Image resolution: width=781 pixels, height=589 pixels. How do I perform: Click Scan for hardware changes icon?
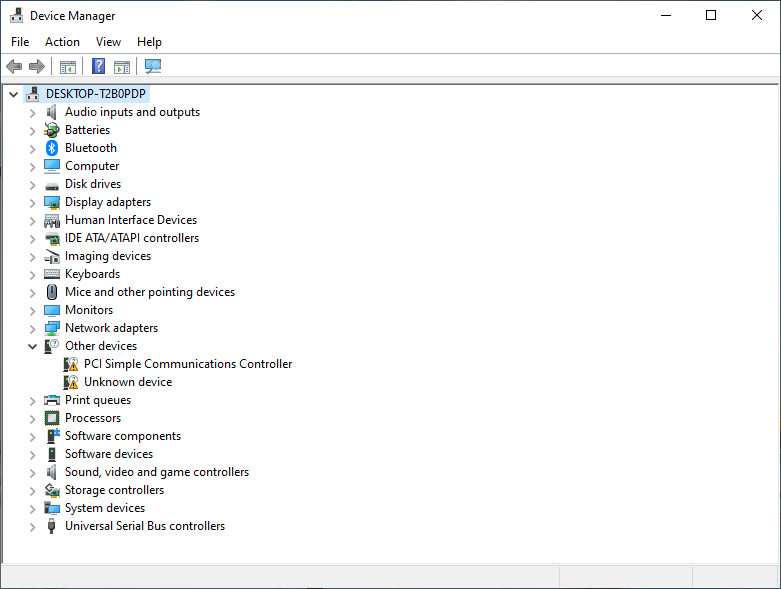pos(153,67)
